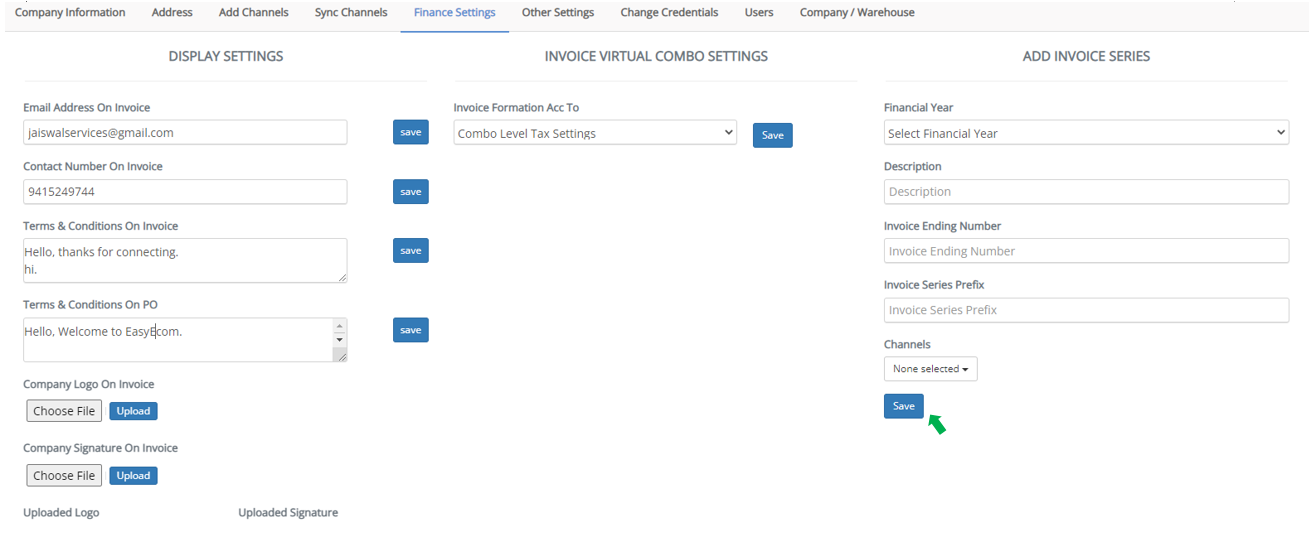This screenshot has width=1309, height=536.
Task: Focus the Contact Number On Invoice field
Action: (x=185, y=191)
